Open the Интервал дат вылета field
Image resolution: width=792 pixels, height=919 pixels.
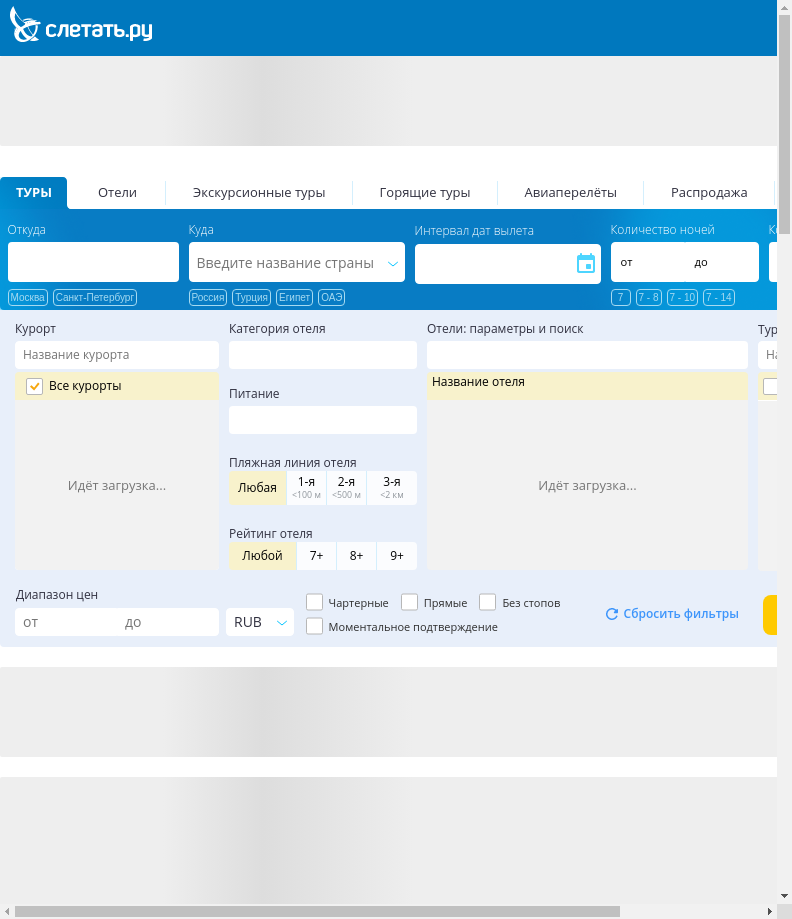pyautogui.click(x=508, y=264)
